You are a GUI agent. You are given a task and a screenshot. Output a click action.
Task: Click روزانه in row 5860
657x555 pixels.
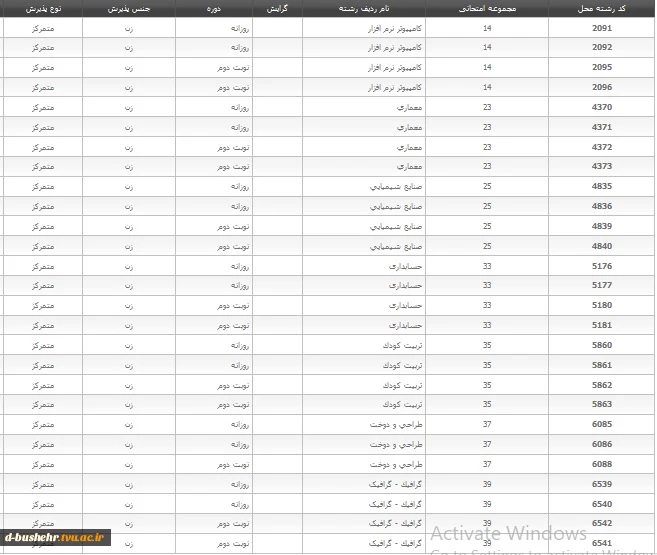pos(240,346)
